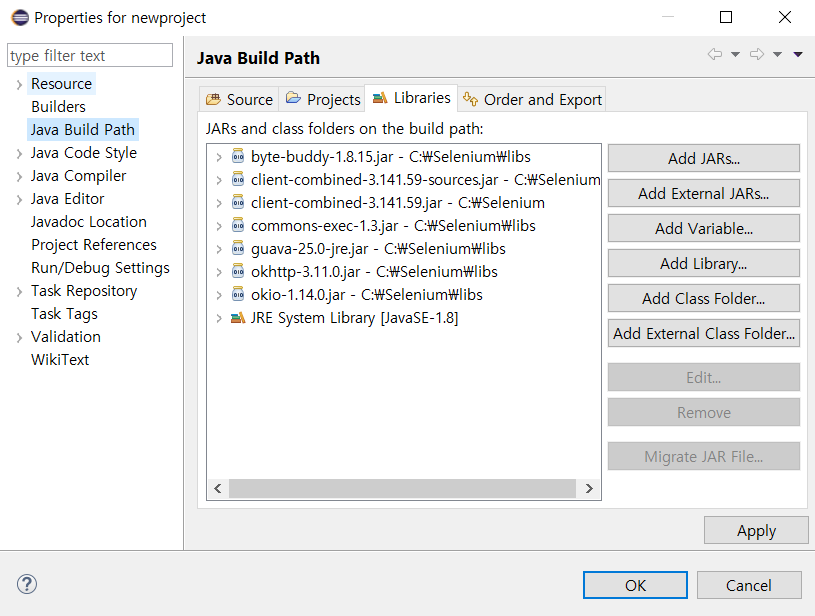Select Builders in the tree
This screenshot has height=616, width=815.
58,107
